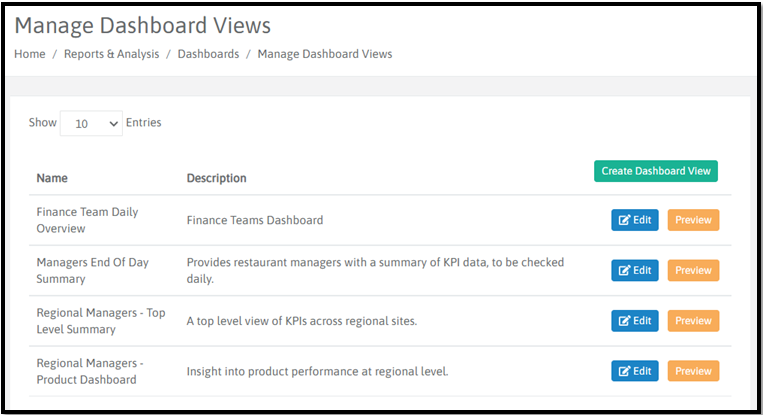This screenshot has height=415, width=763.
Task: Open the Show entries count dropdown
Action: [91, 123]
